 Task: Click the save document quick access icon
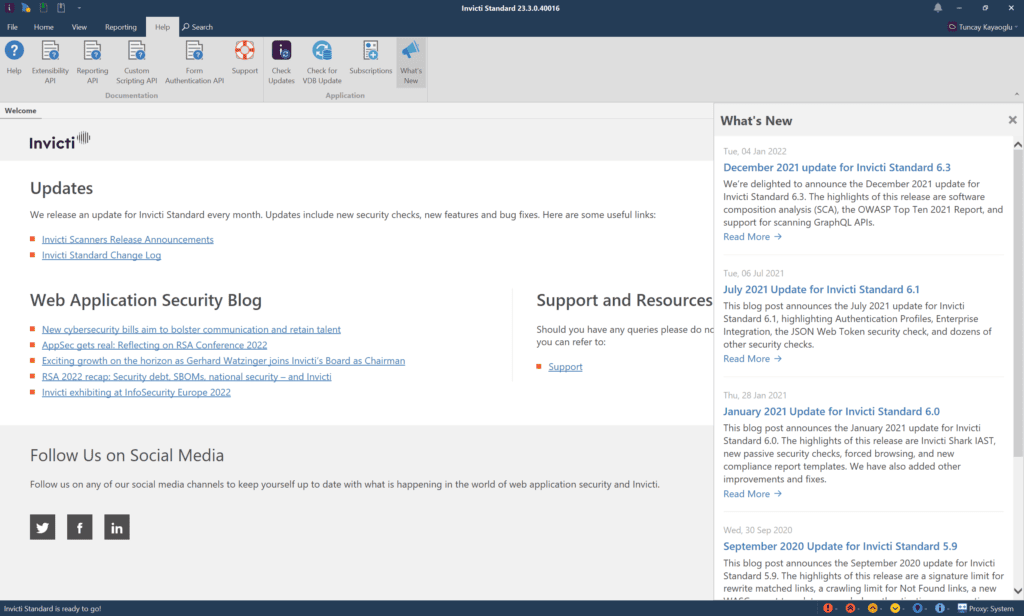click(x=61, y=8)
